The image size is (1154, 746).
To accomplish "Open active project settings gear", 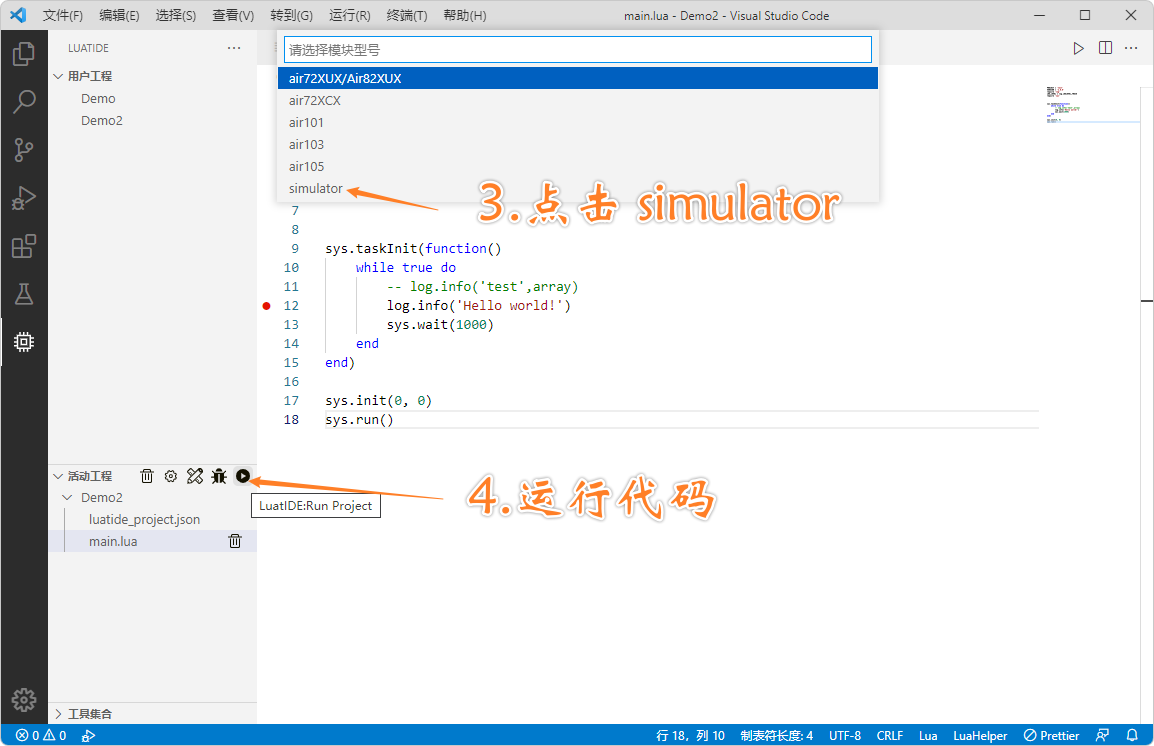I will [171, 476].
